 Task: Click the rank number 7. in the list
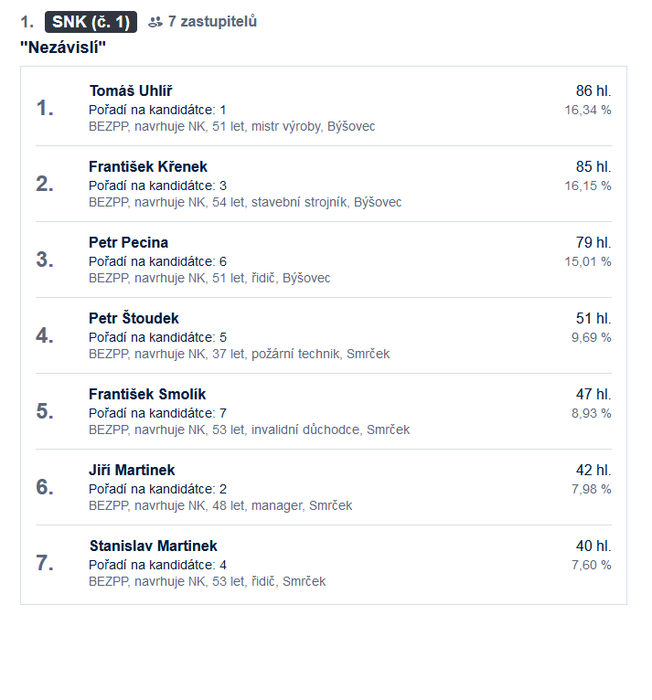point(45,563)
